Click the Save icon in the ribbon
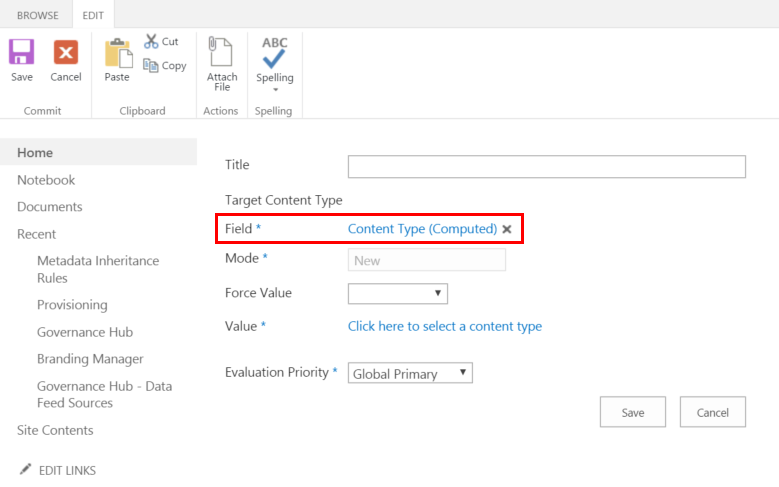This screenshot has height=487, width=779. point(22,53)
